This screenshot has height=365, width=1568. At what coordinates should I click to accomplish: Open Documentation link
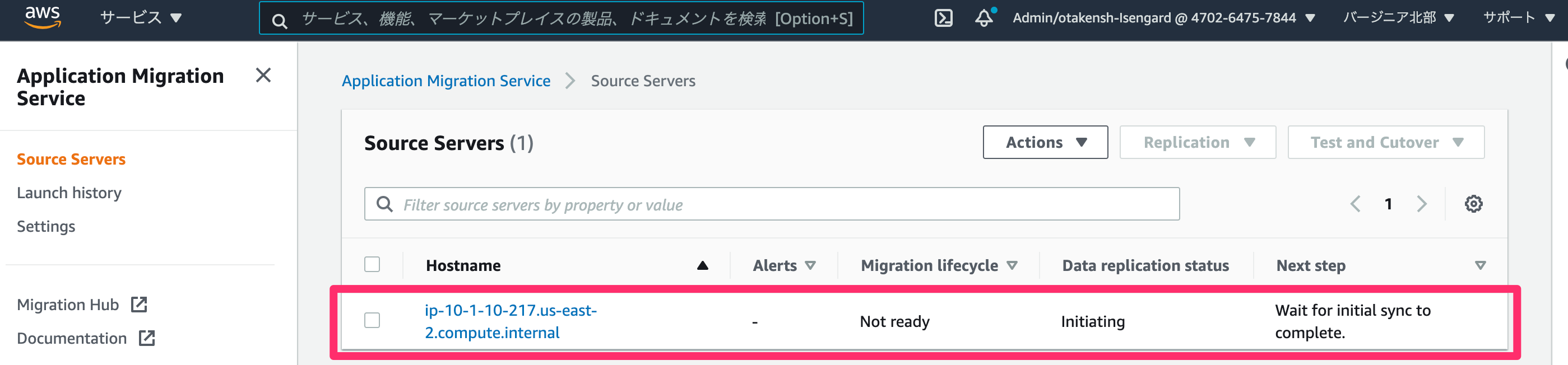point(72,338)
